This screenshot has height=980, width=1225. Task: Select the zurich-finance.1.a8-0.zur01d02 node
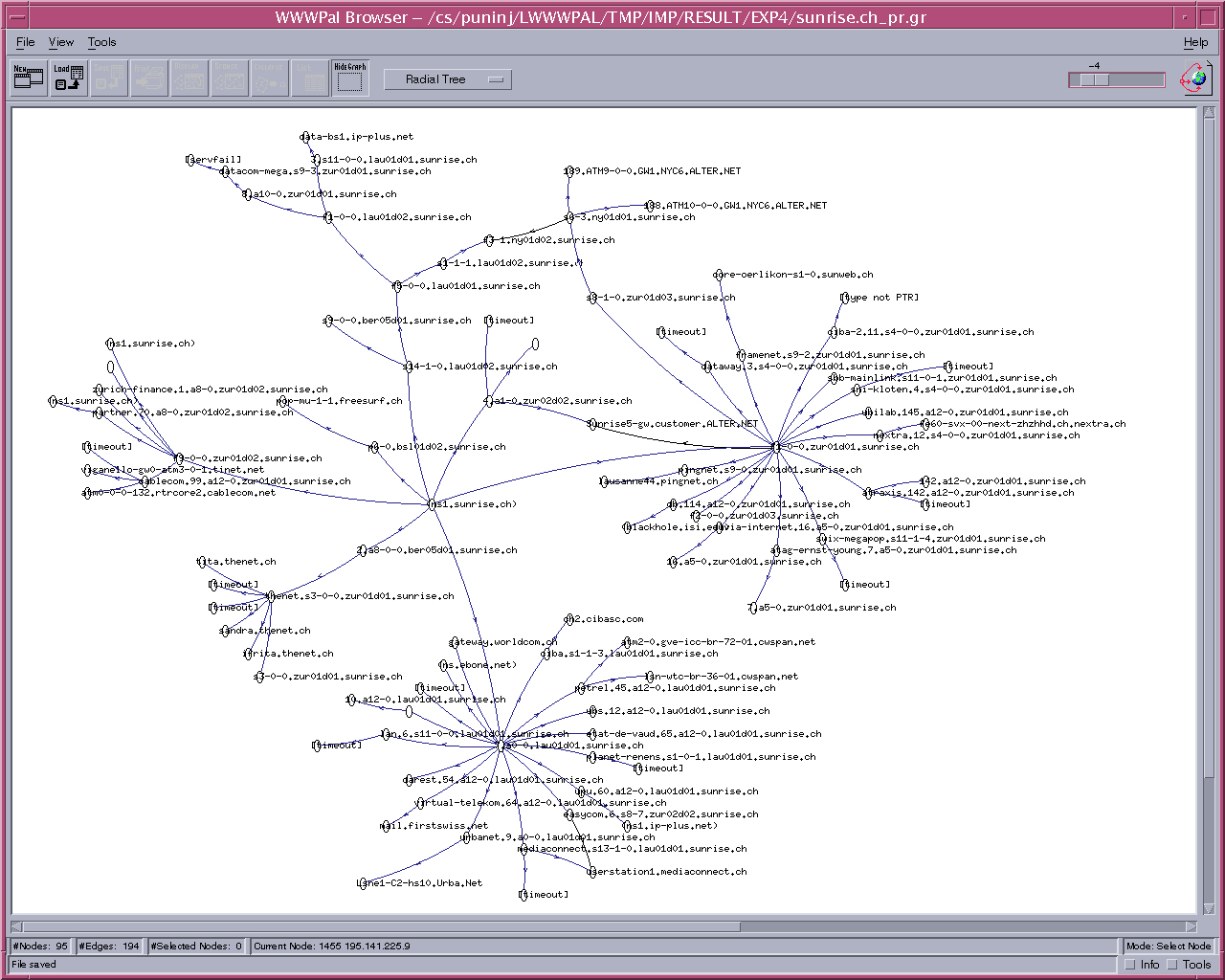(100, 390)
